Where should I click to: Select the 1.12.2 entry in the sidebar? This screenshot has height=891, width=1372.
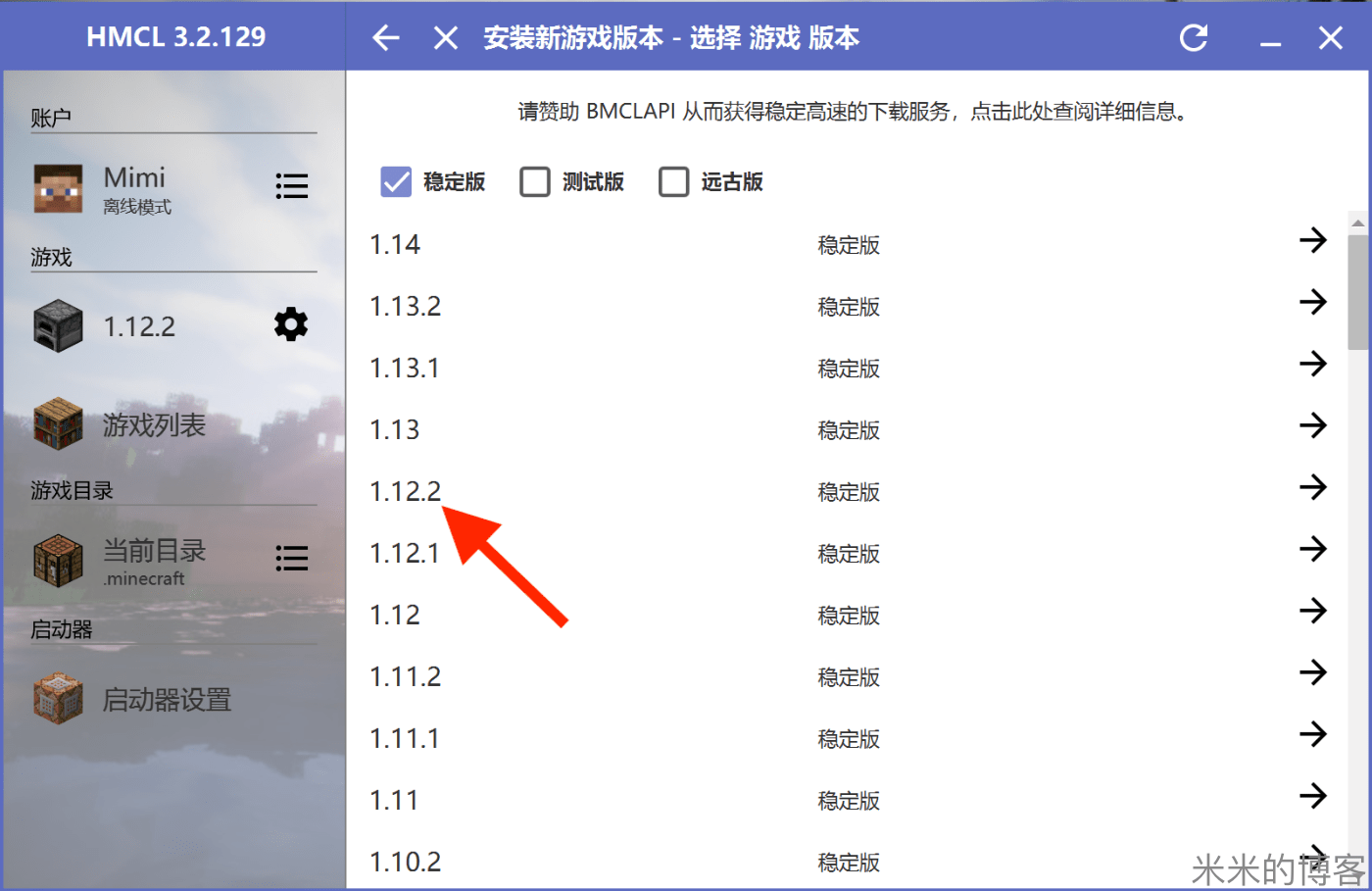click(x=140, y=324)
